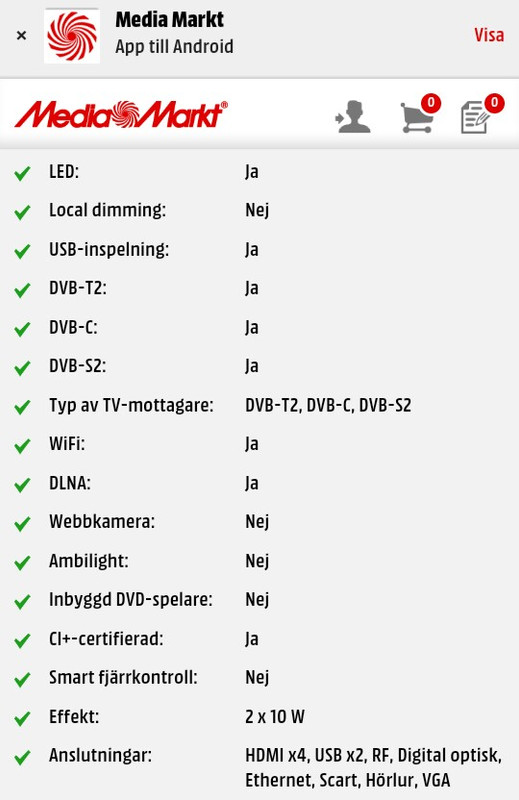
Task: Open the account login icon
Action: coord(353,117)
